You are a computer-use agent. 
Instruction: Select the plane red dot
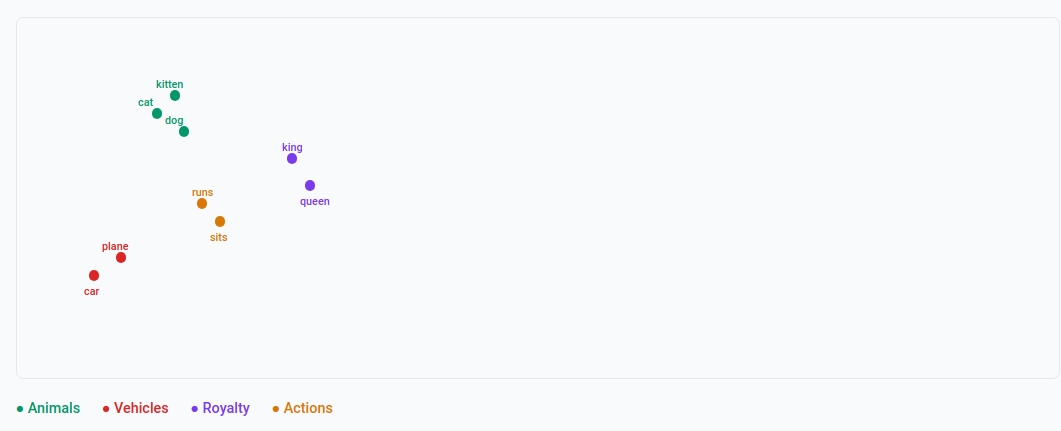click(x=120, y=258)
